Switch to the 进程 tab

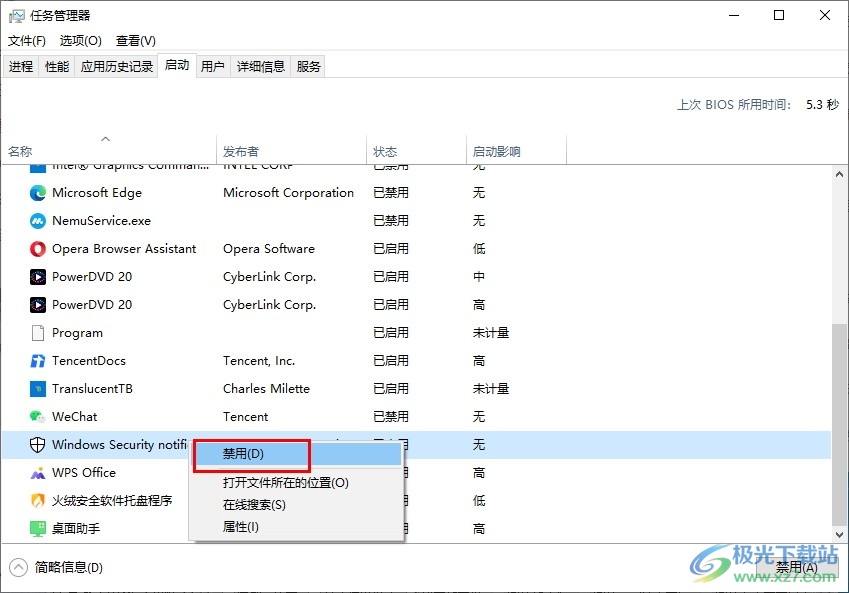tap(21, 67)
